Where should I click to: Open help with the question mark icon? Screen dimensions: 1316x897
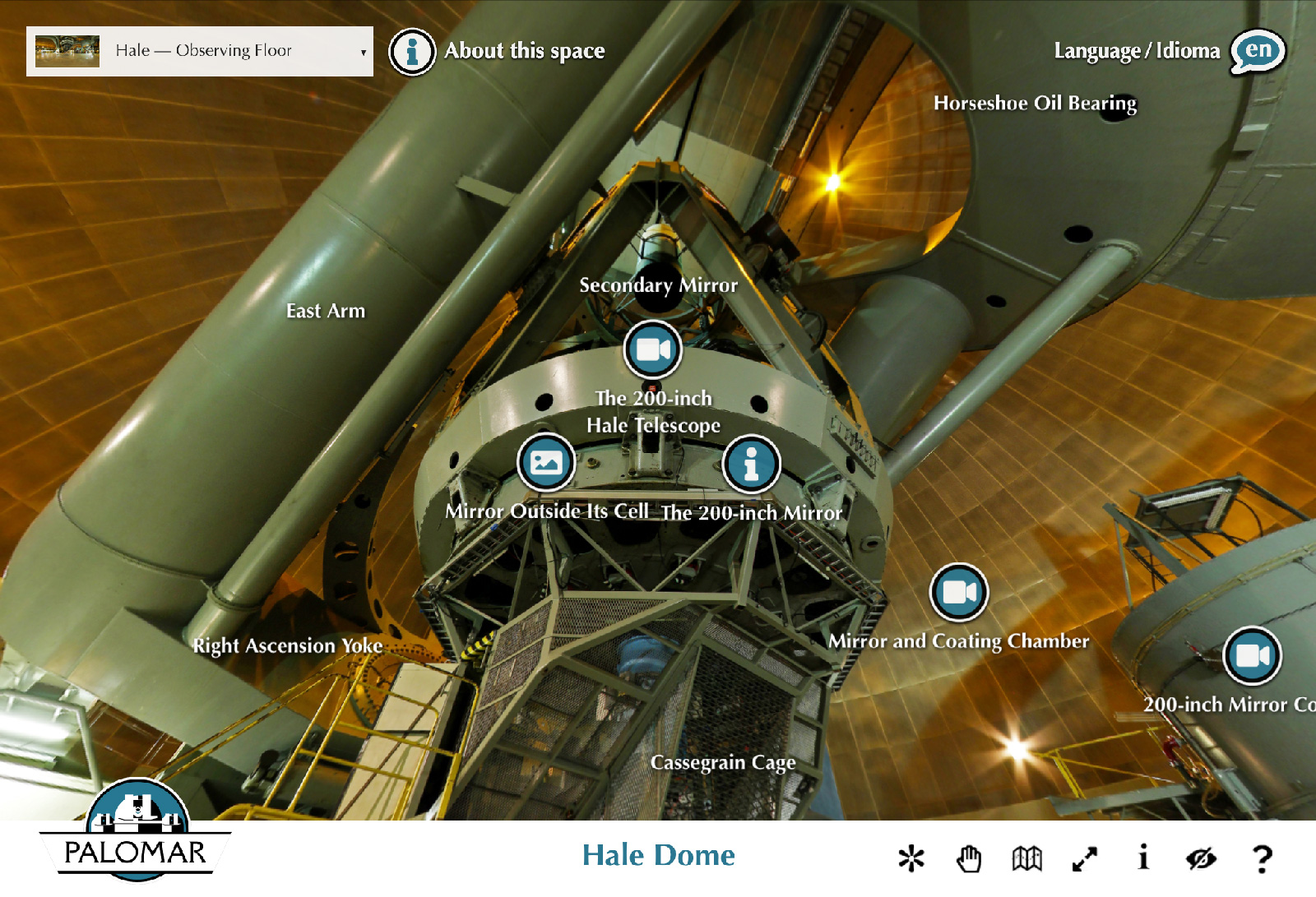click(1262, 858)
